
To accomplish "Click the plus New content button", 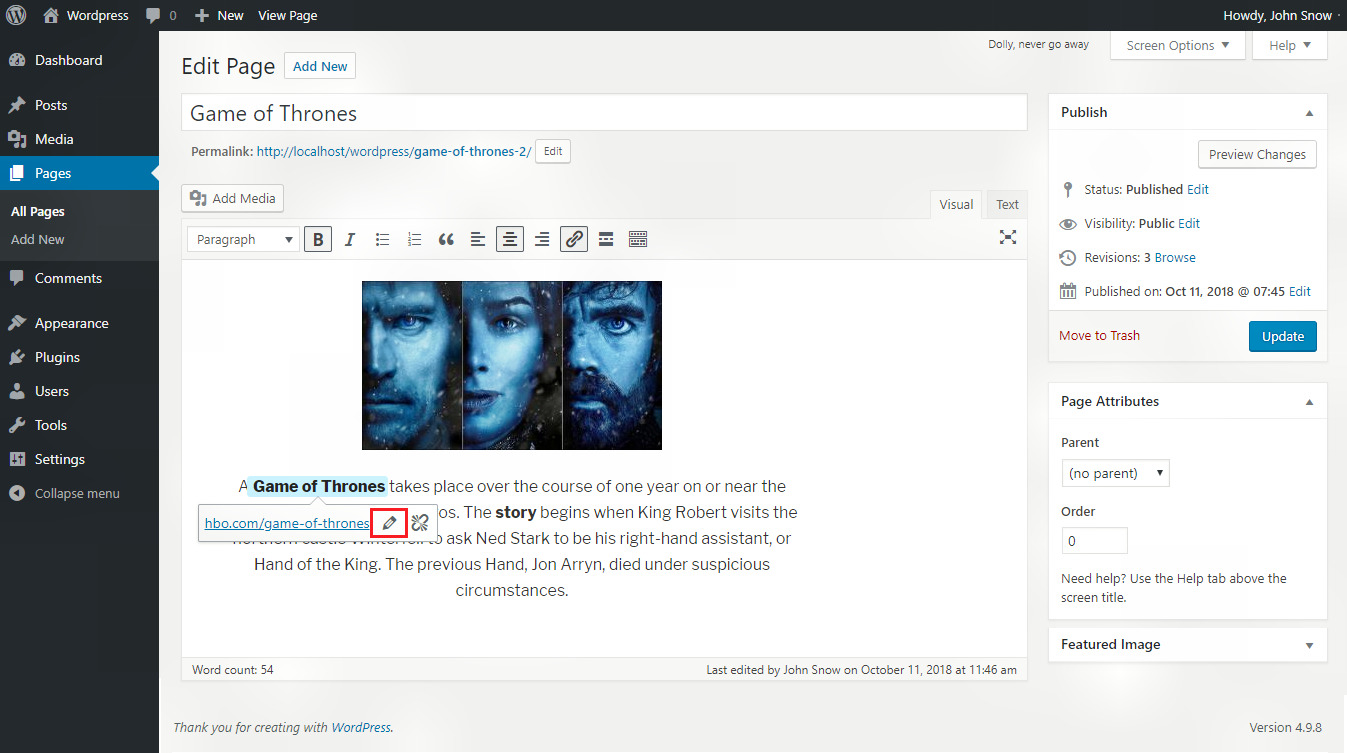I will point(219,15).
